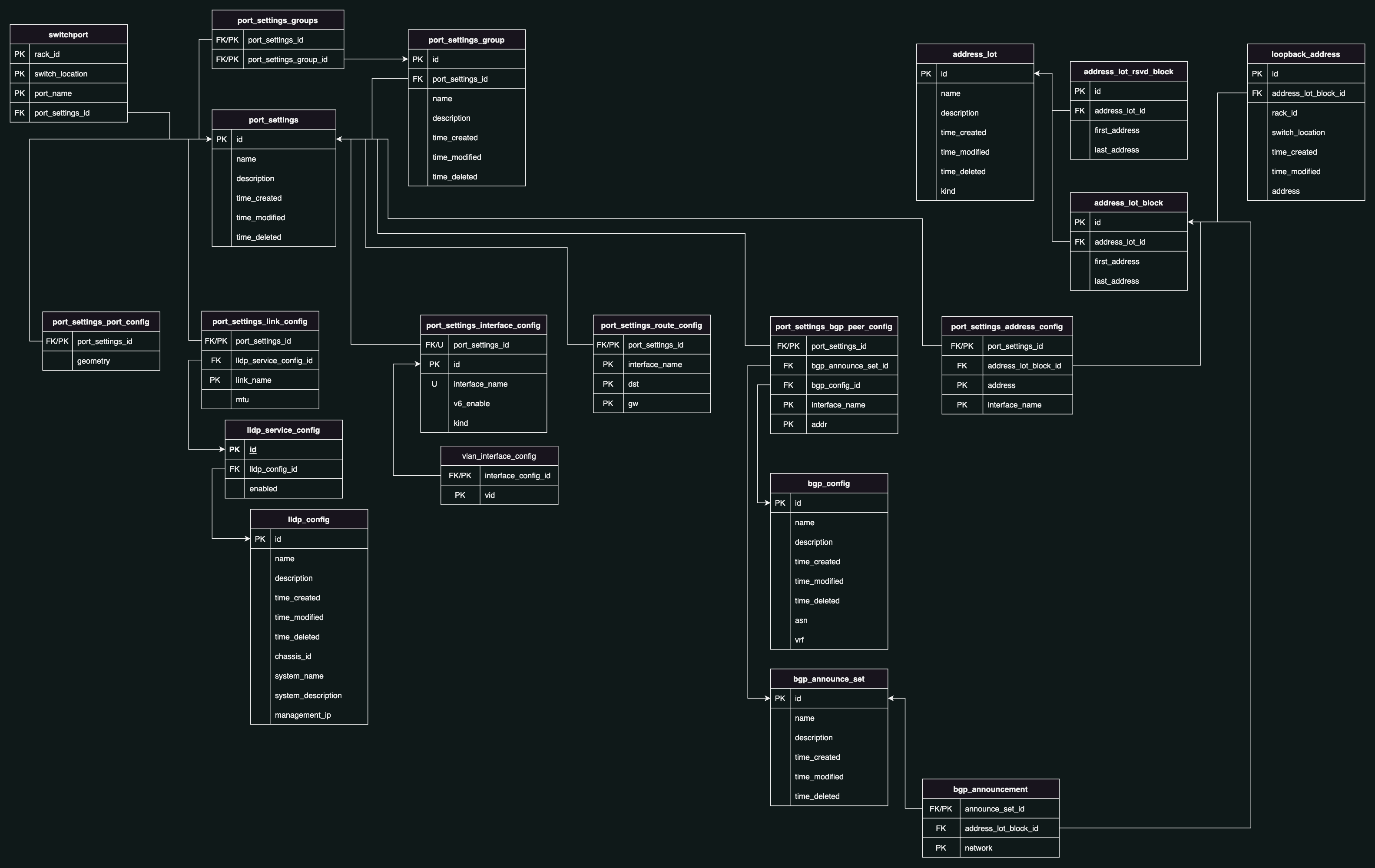Click lldp_config_id field
The image size is (1375, 868).
(x=283, y=469)
